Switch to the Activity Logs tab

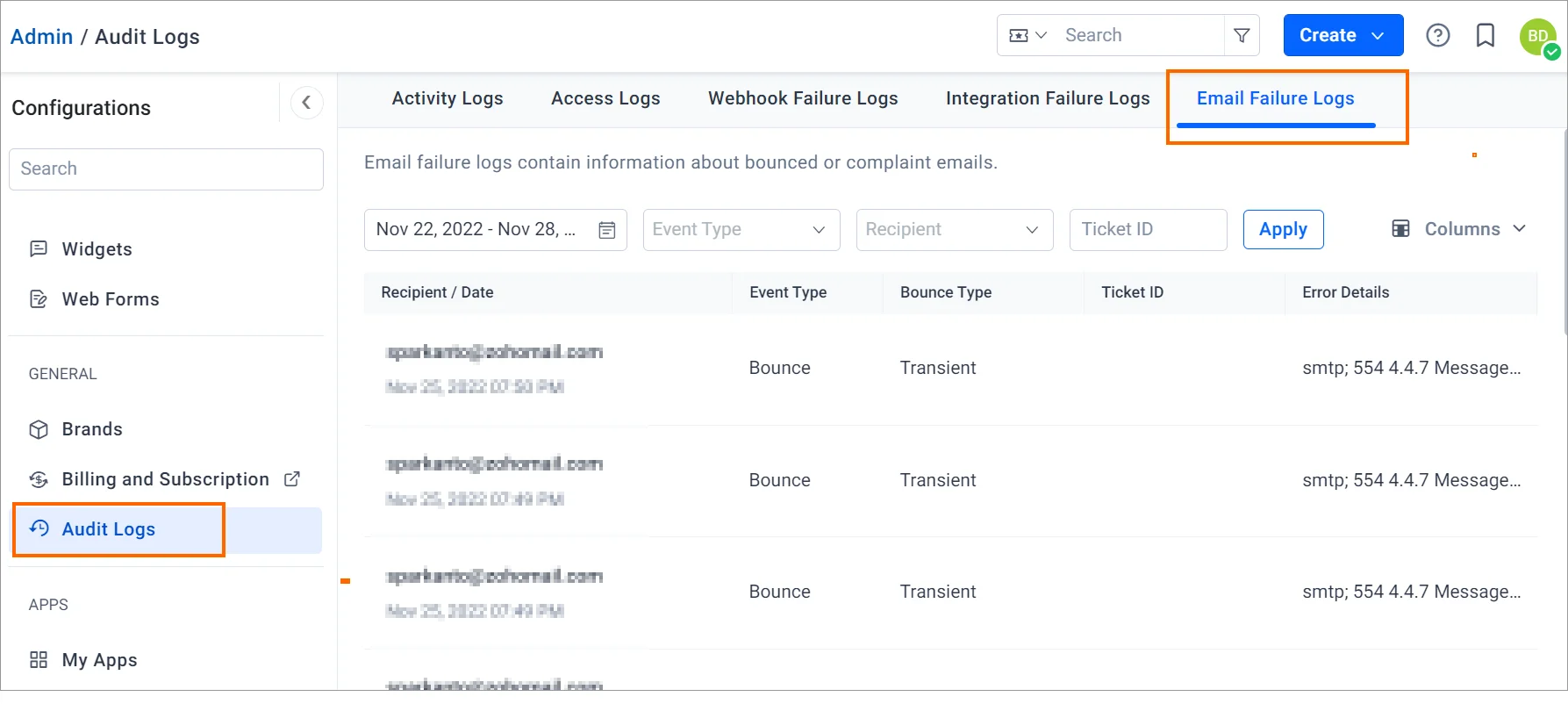[x=447, y=98]
